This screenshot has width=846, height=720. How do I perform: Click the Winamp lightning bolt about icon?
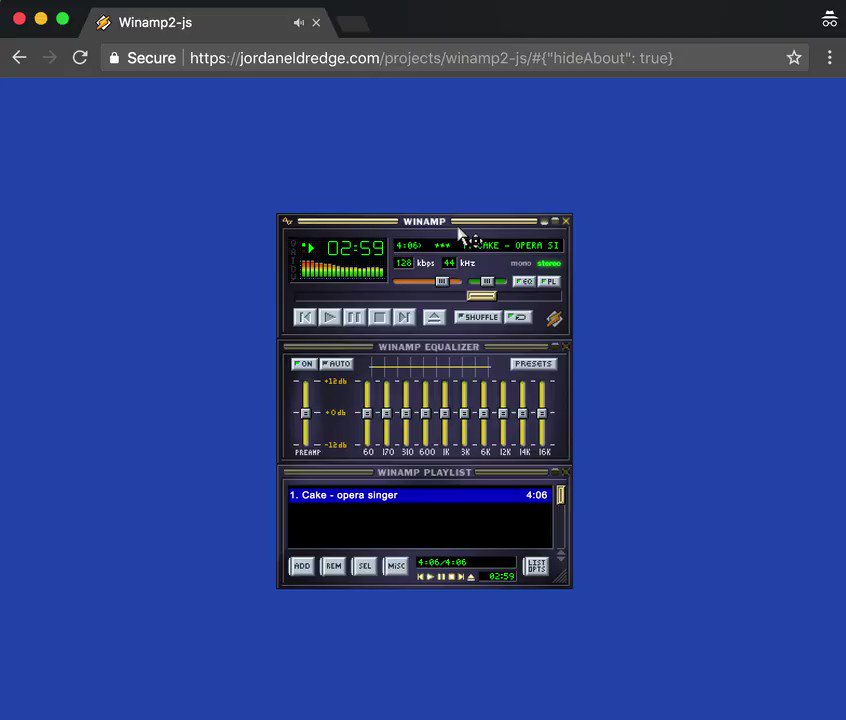(554, 318)
